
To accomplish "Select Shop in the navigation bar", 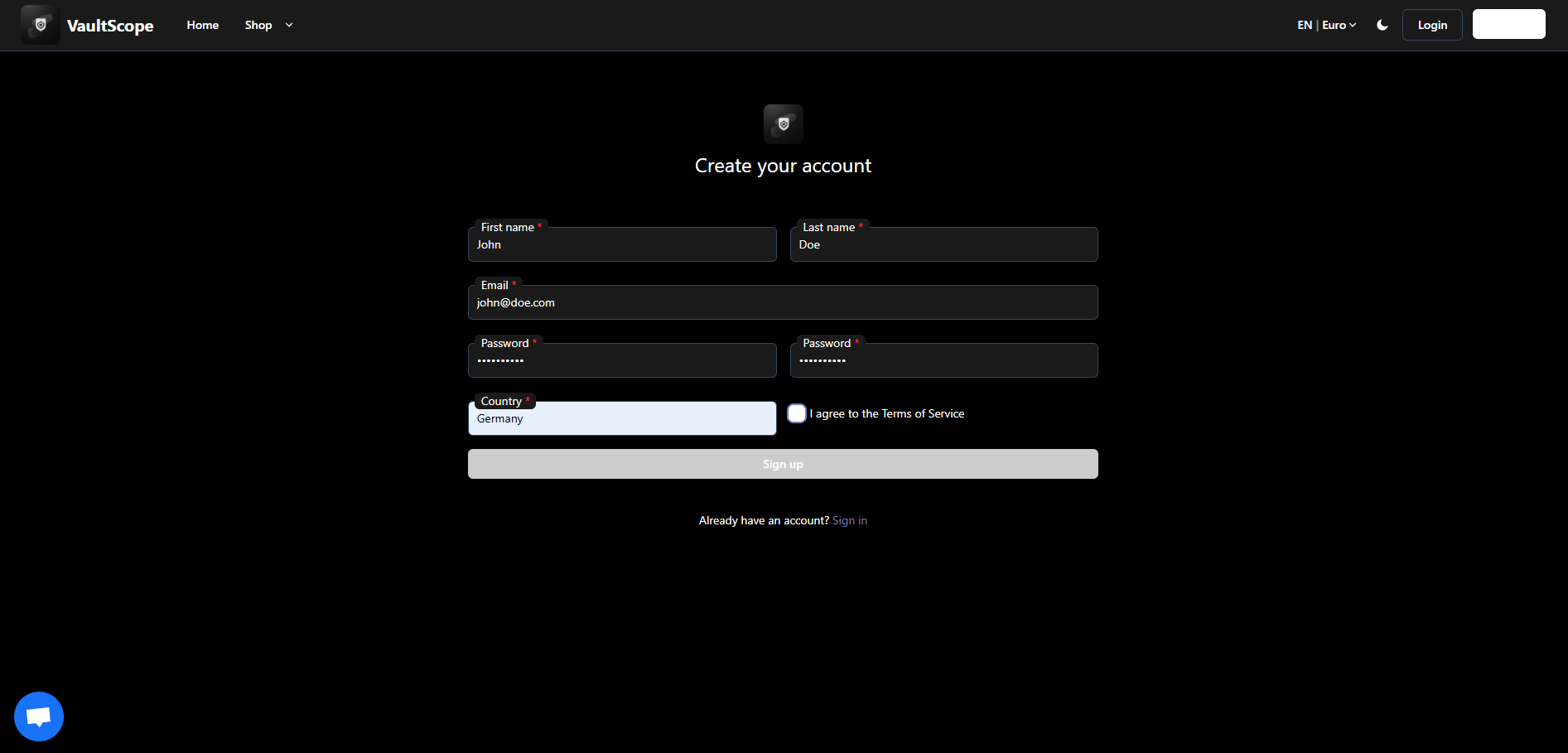I will [x=258, y=25].
